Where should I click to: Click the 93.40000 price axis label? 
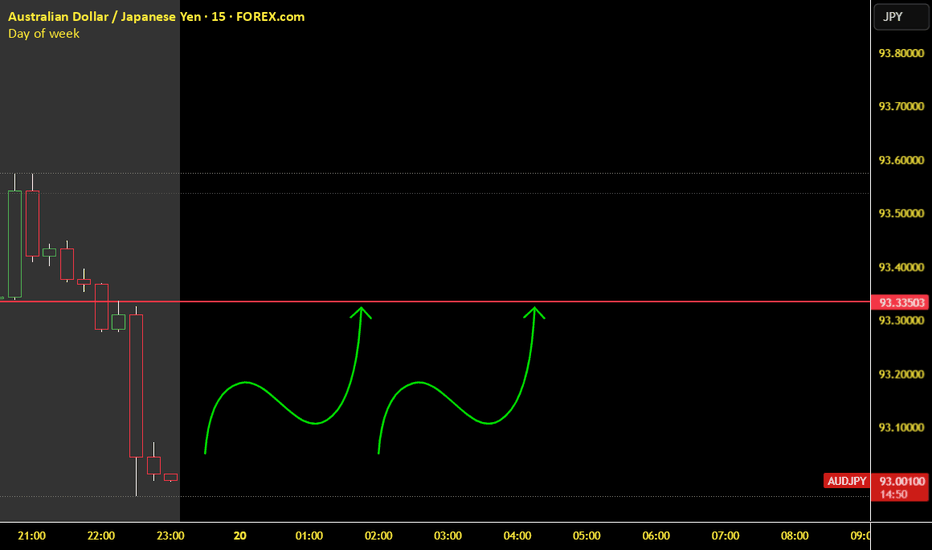(x=901, y=267)
